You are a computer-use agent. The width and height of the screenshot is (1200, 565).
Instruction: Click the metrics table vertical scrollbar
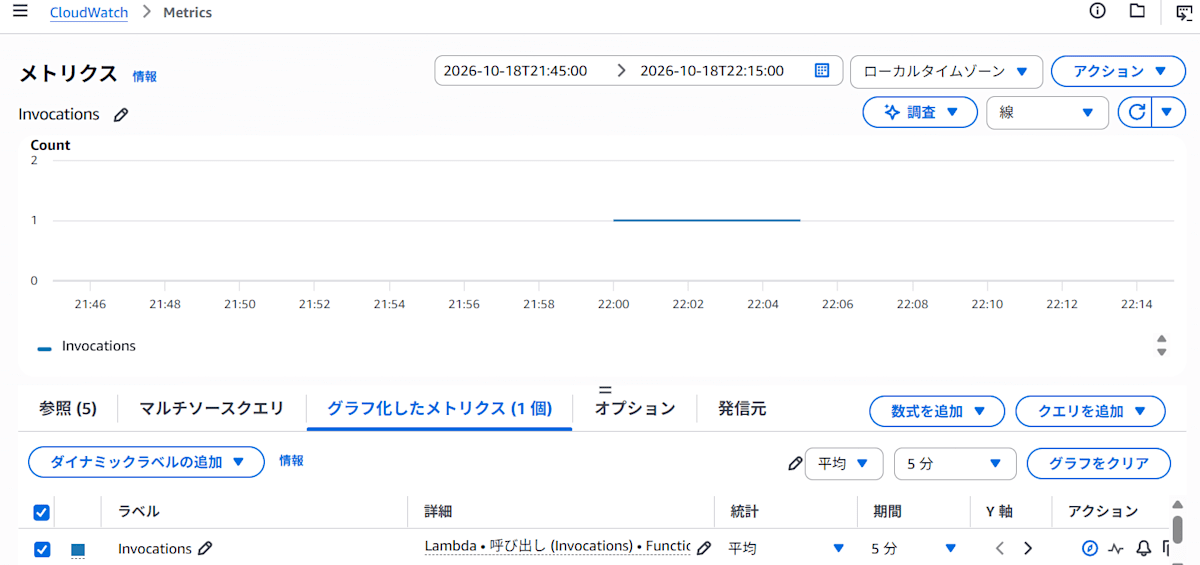(x=1178, y=529)
